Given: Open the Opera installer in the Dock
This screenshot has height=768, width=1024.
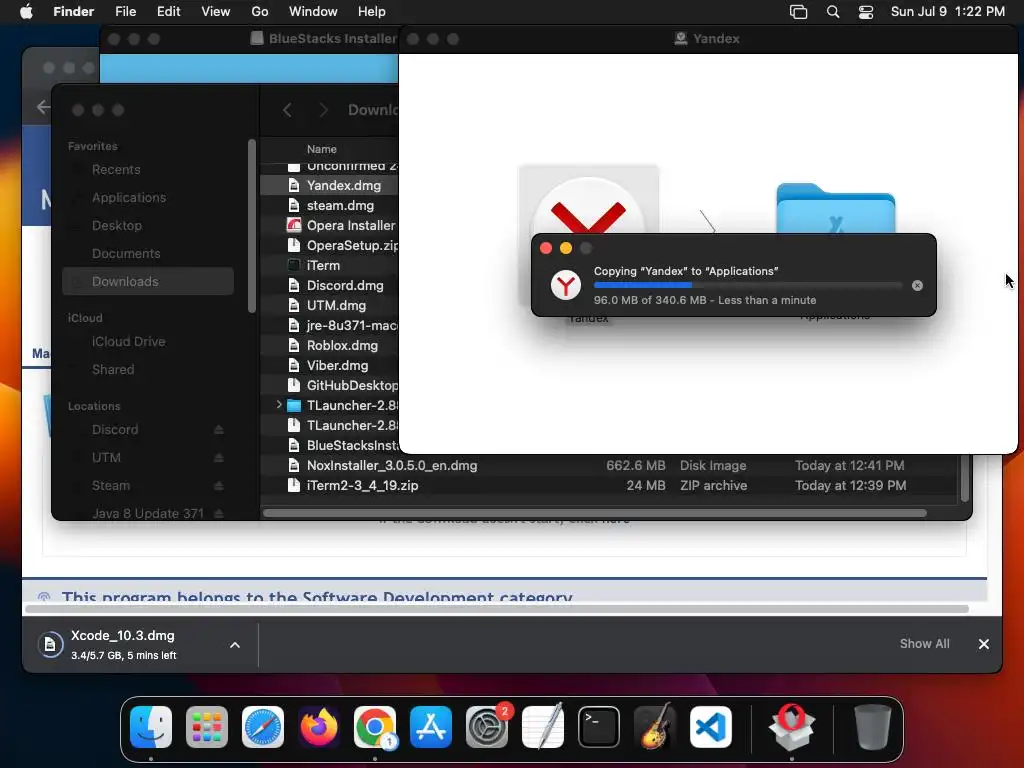Looking at the screenshot, I should tap(792, 727).
